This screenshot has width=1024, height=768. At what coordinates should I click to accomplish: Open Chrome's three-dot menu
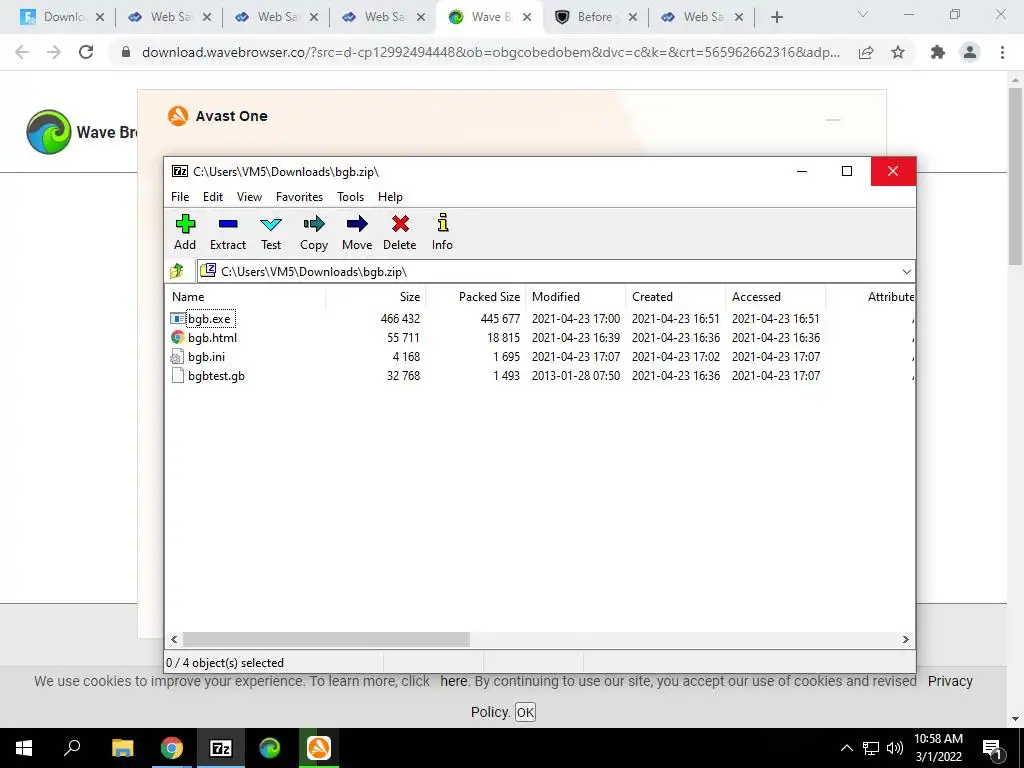tap(1002, 52)
